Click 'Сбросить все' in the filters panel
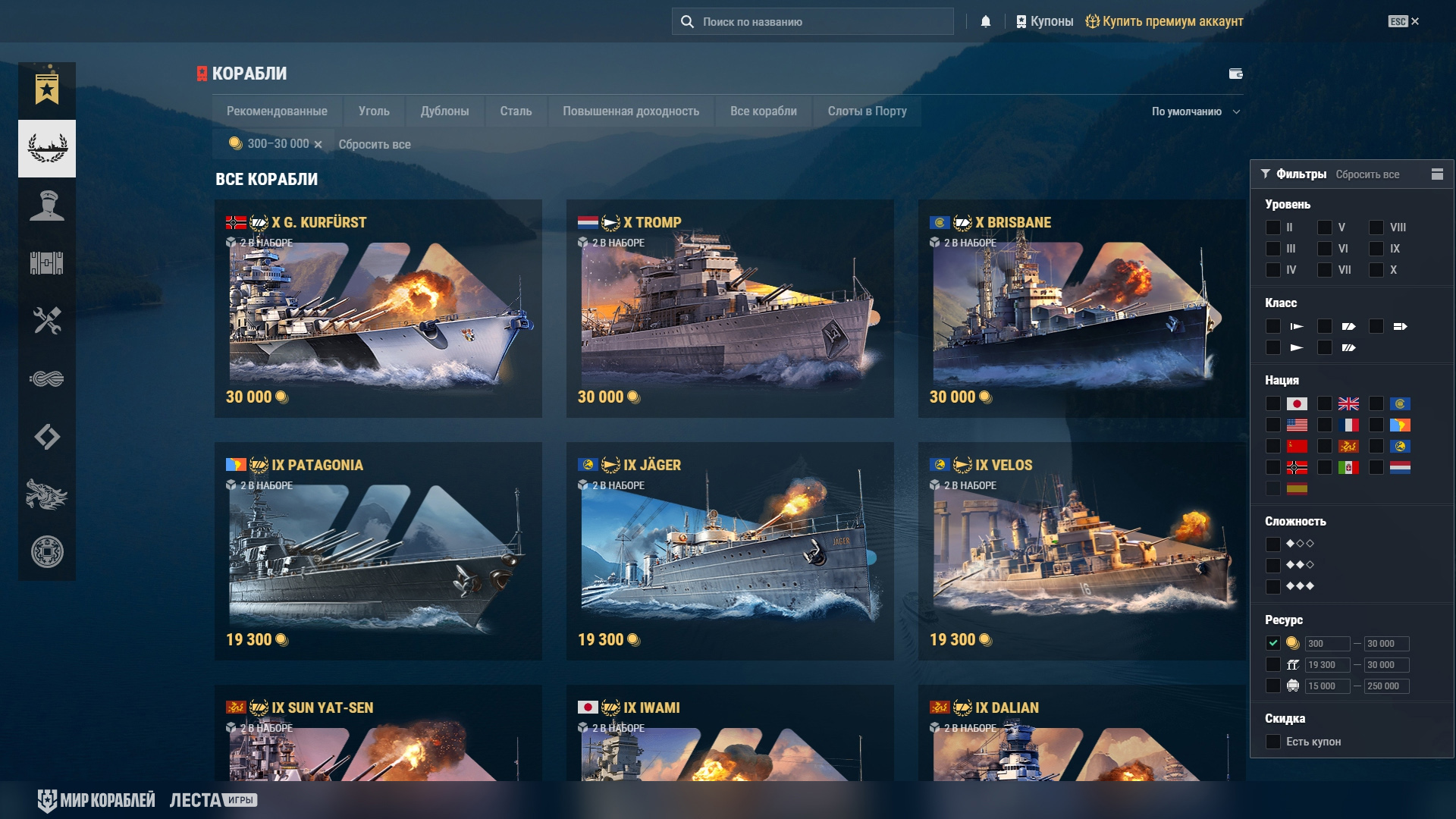This screenshot has height=819, width=1456. point(1367,174)
